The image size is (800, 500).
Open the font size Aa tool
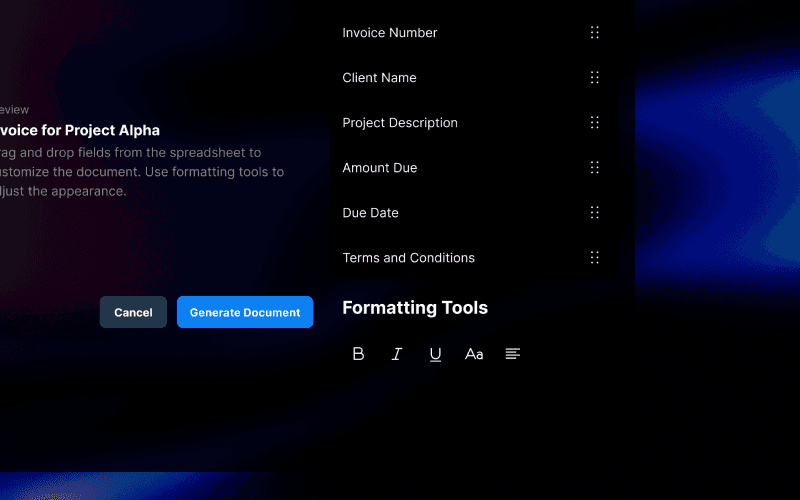coord(474,354)
